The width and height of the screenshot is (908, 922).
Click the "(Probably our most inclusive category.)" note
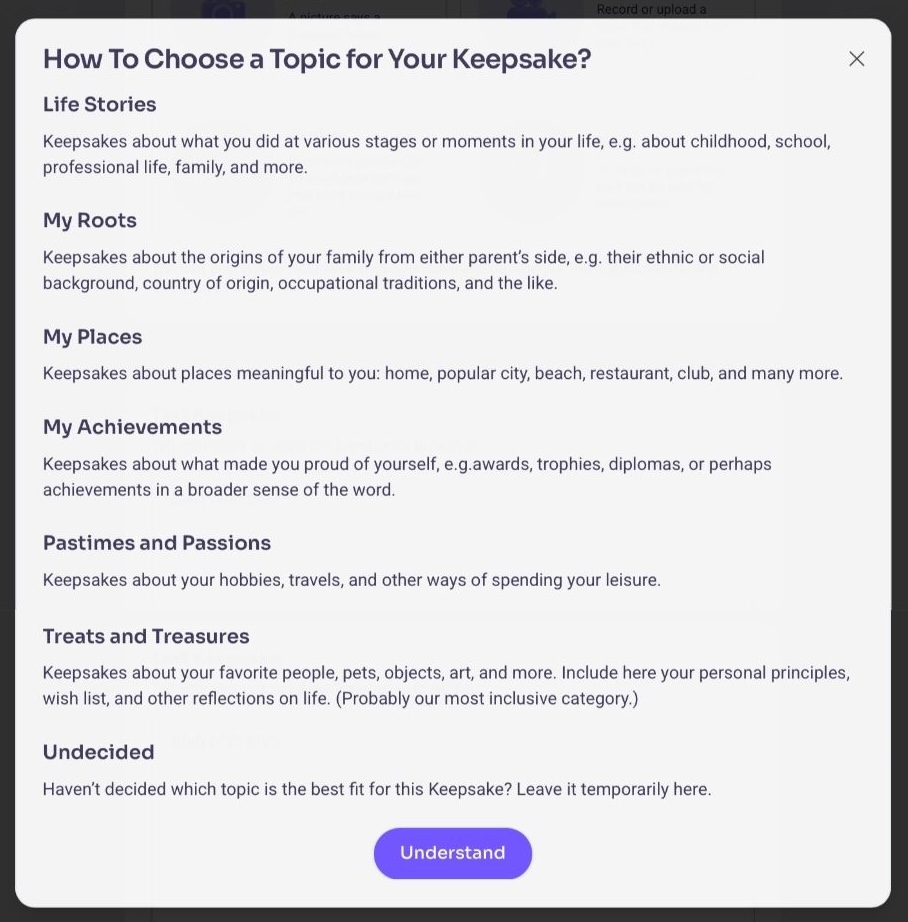tap(487, 698)
